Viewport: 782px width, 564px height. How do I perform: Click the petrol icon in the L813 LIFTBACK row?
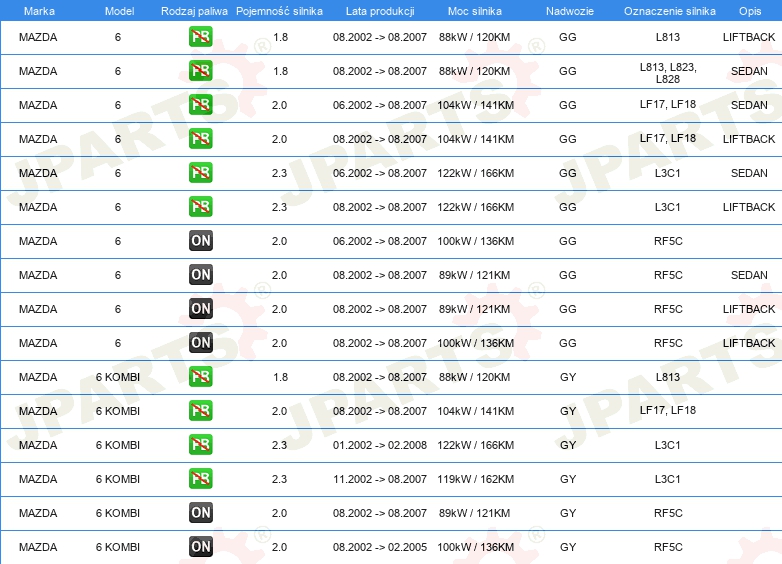pos(200,37)
